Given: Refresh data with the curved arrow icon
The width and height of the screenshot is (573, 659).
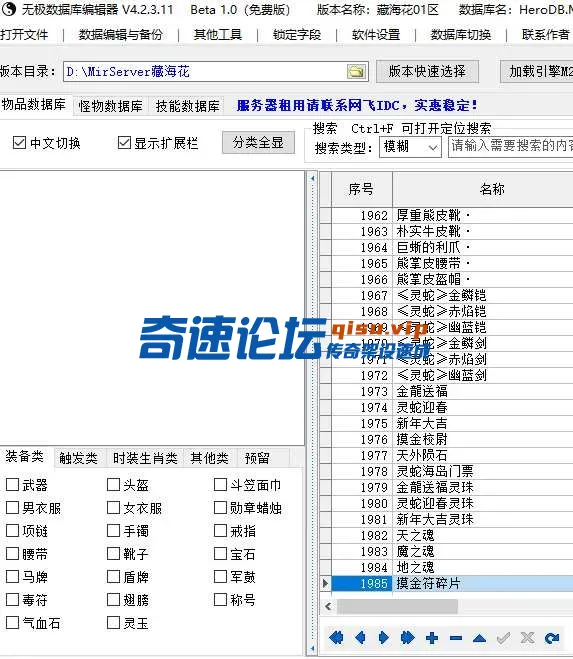Looking at the screenshot, I should 552,638.
